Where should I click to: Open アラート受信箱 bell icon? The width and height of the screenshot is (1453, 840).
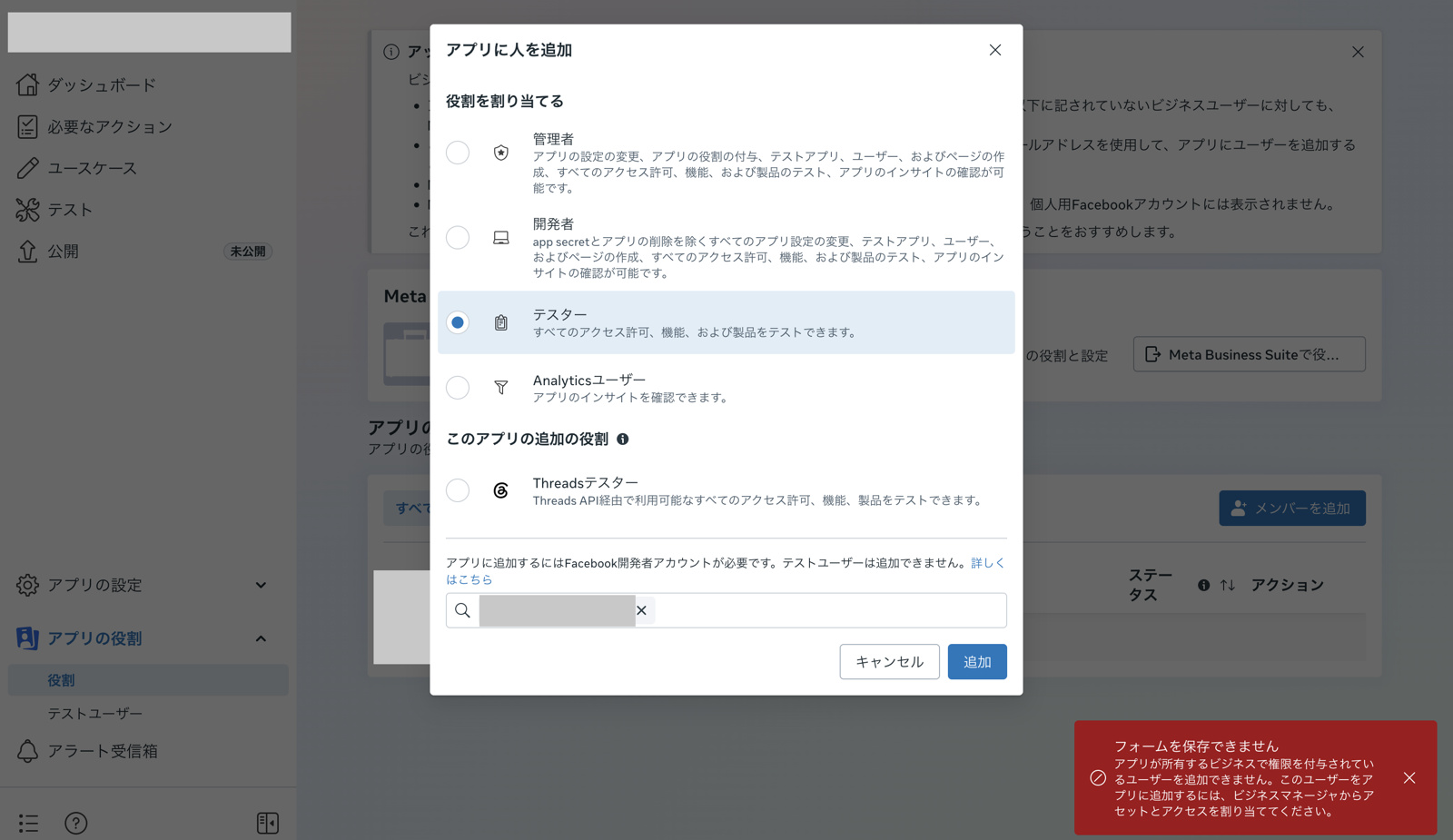[x=27, y=751]
